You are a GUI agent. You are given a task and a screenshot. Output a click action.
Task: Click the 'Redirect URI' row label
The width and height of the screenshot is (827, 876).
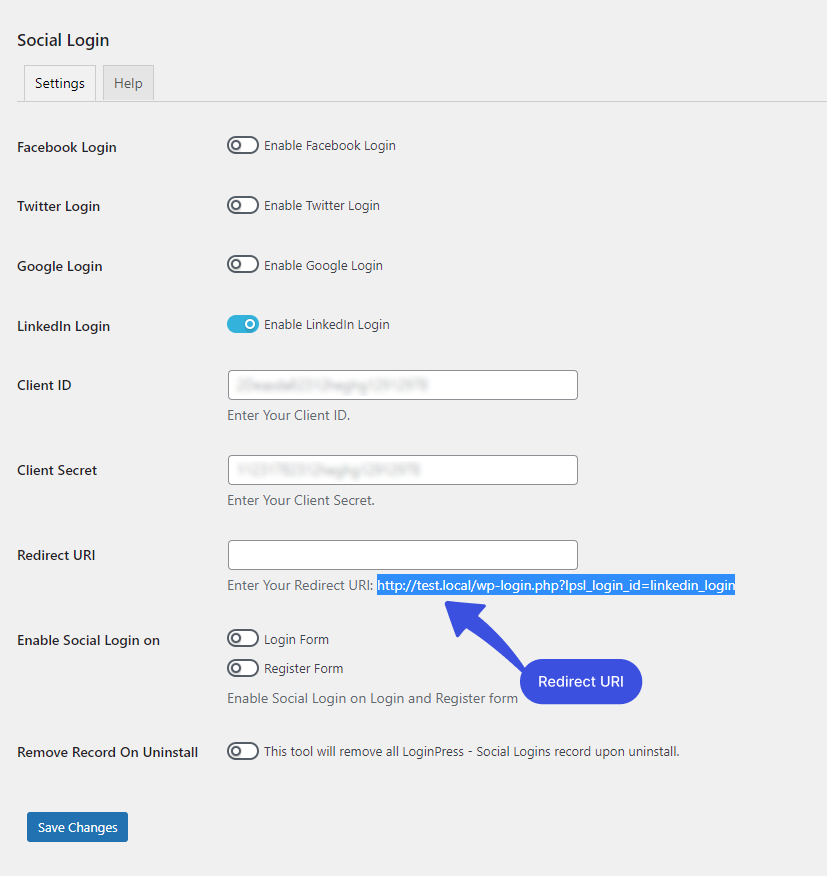point(56,555)
